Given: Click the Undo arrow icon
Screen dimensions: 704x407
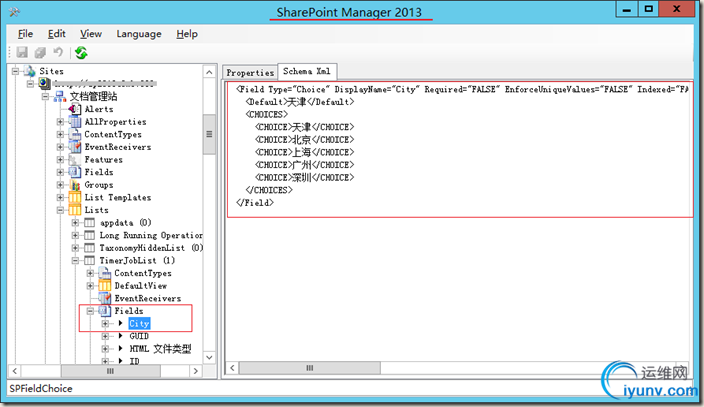Looking at the screenshot, I should pyautogui.click(x=58, y=53).
